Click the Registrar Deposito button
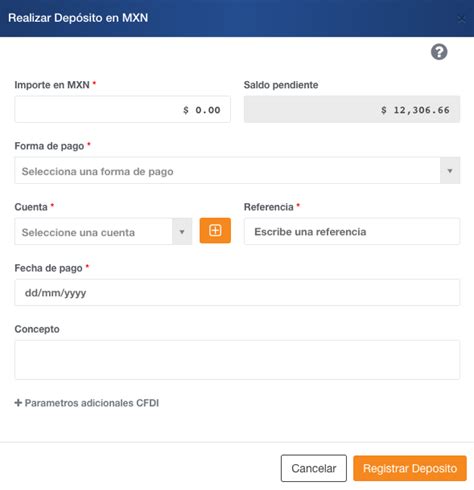This screenshot has height=490, width=474. [410, 468]
